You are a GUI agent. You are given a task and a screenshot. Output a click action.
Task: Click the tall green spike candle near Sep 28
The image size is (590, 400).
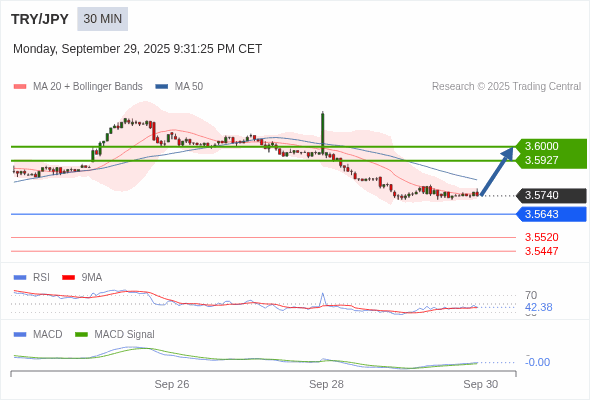click(323, 133)
